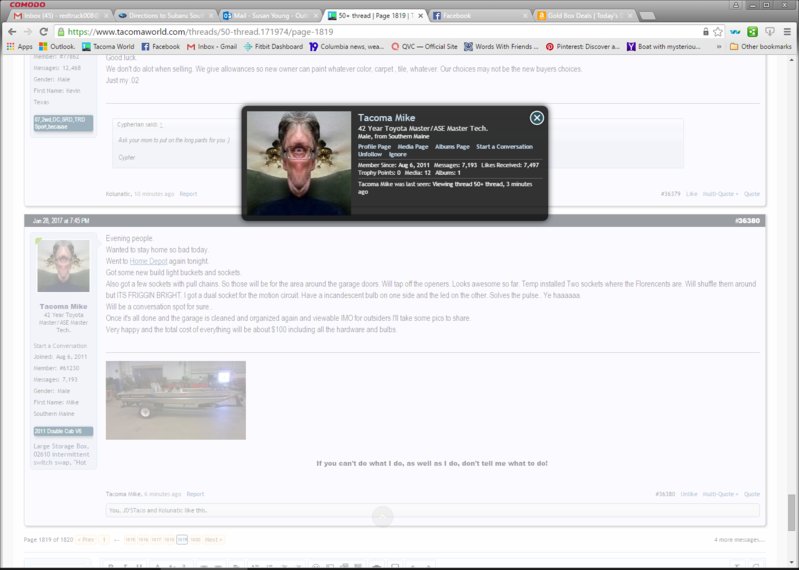Click the Home Depot link in the post
The width and height of the screenshot is (799, 570).
148,261
